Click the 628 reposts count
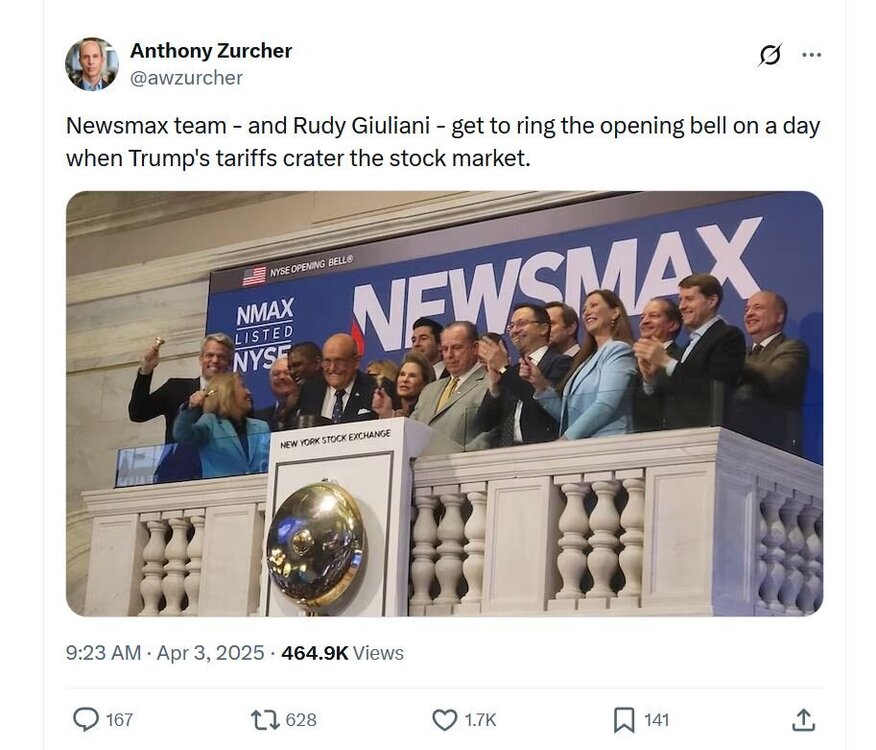Viewport: 876px width, 750px height. click(x=301, y=720)
